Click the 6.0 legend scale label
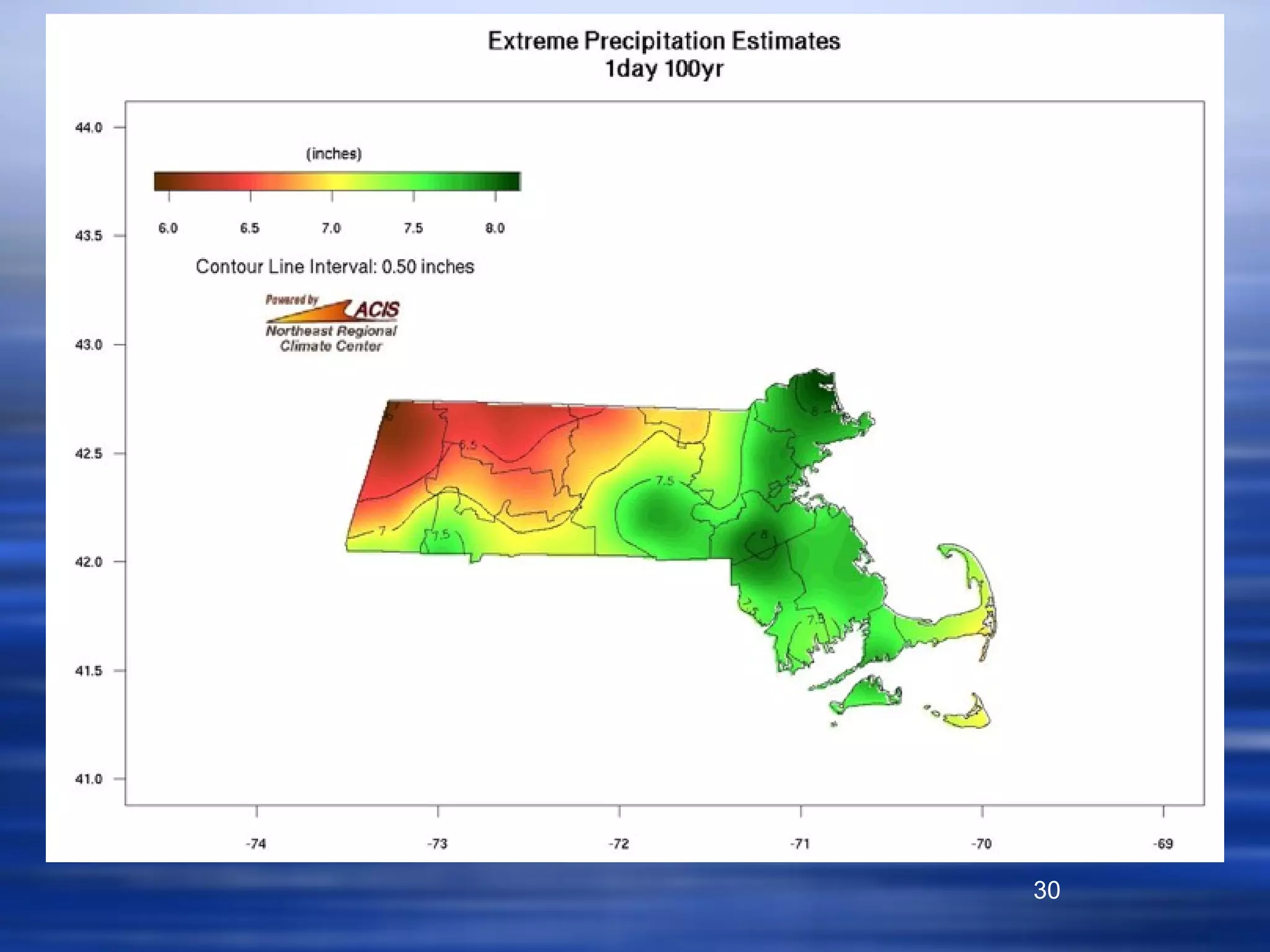1270x952 pixels. tap(168, 229)
